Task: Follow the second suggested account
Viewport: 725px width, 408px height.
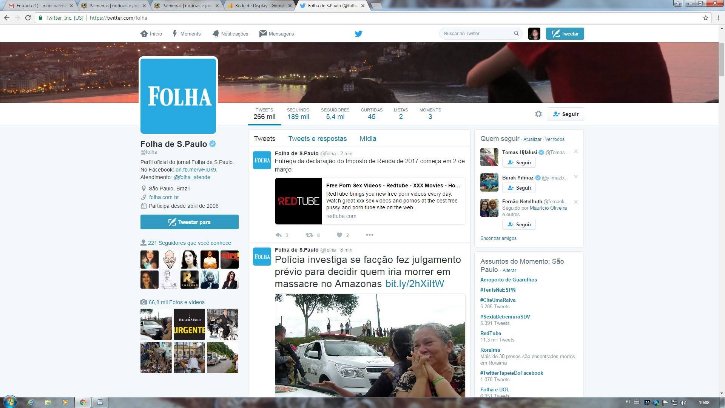Action: (519, 188)
